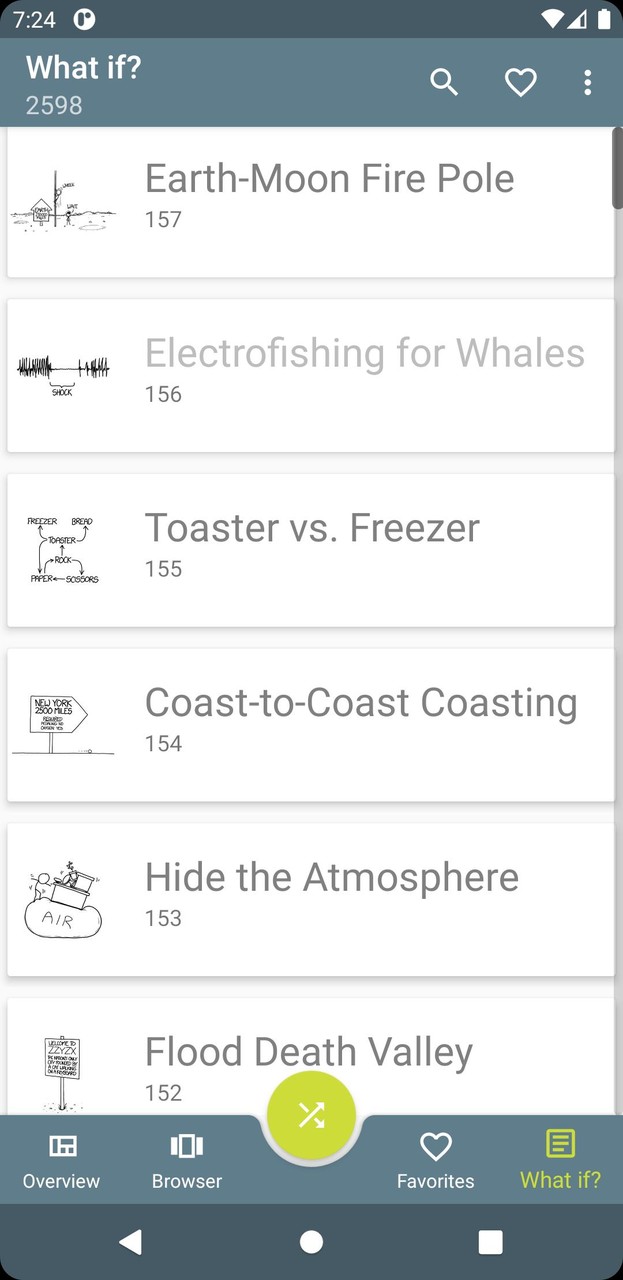Tap the random shuffle floating button

click(311, 1116)
